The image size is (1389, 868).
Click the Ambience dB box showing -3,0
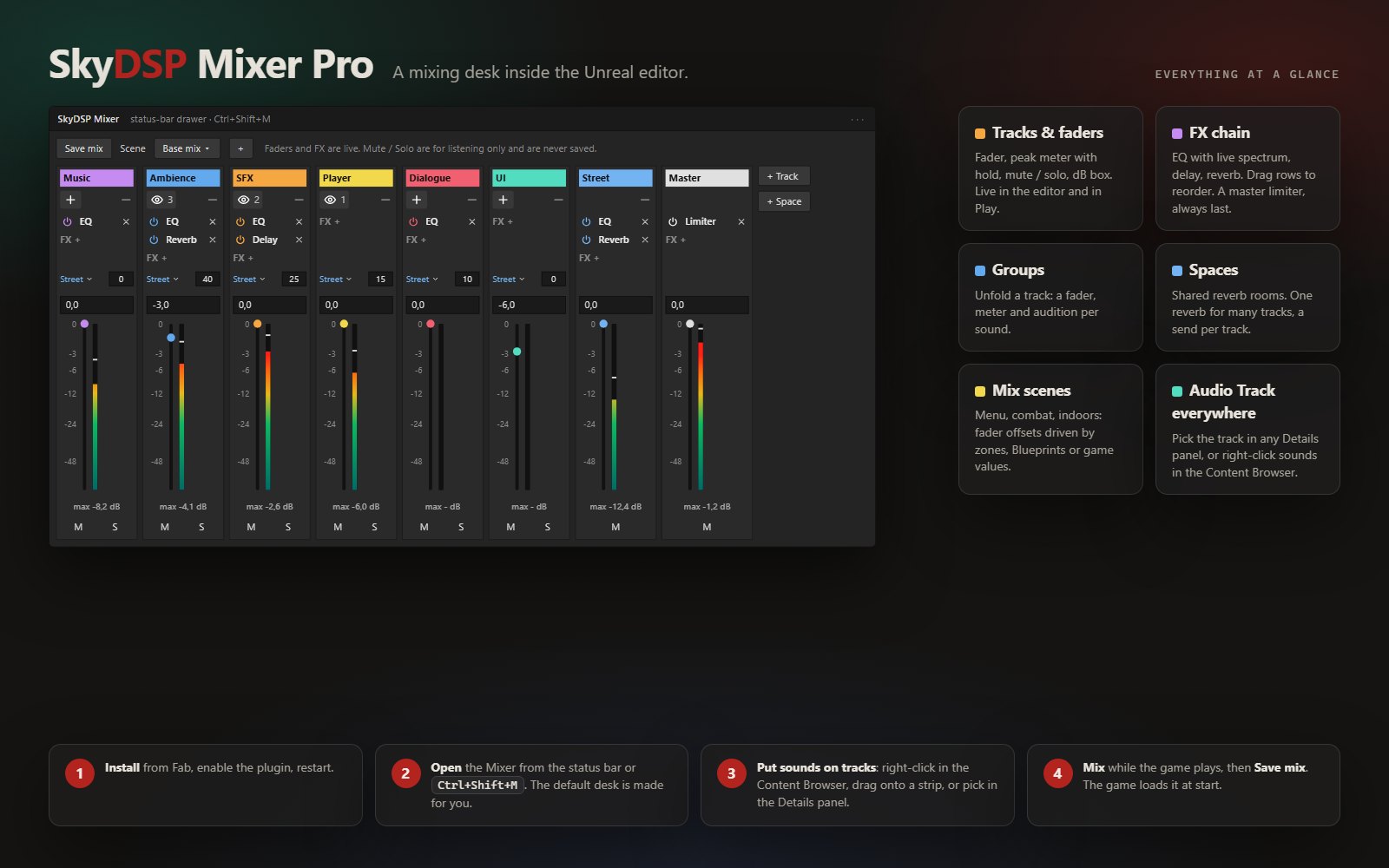(x=183, y=305)
